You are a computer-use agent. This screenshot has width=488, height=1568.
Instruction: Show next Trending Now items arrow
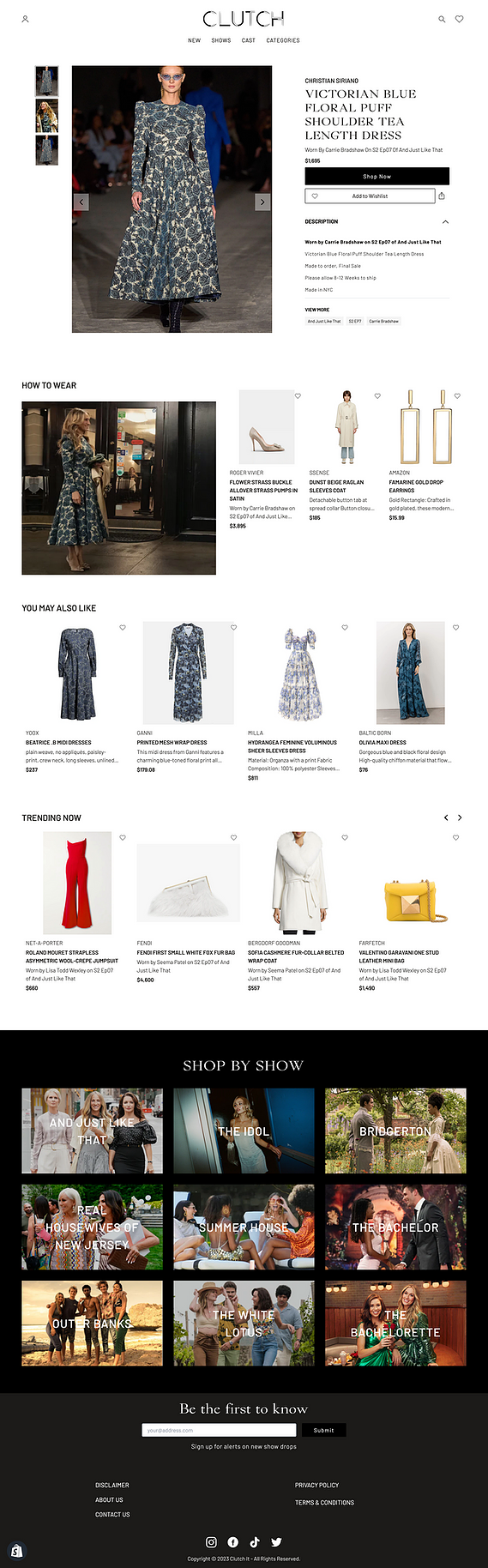460,817
